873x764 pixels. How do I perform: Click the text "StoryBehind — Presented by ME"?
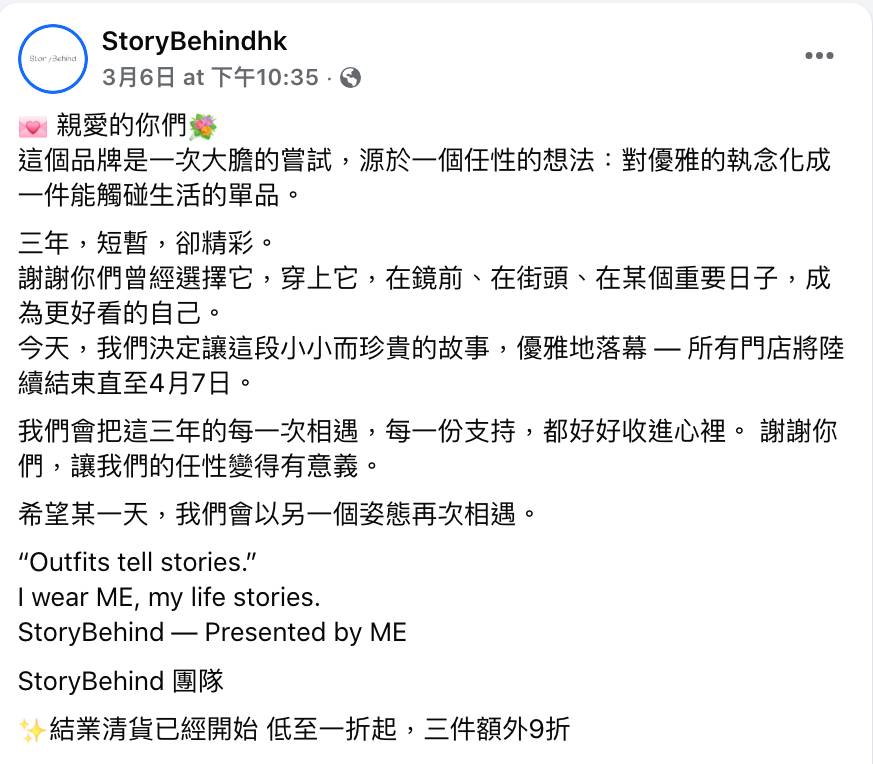pos(212,632)
